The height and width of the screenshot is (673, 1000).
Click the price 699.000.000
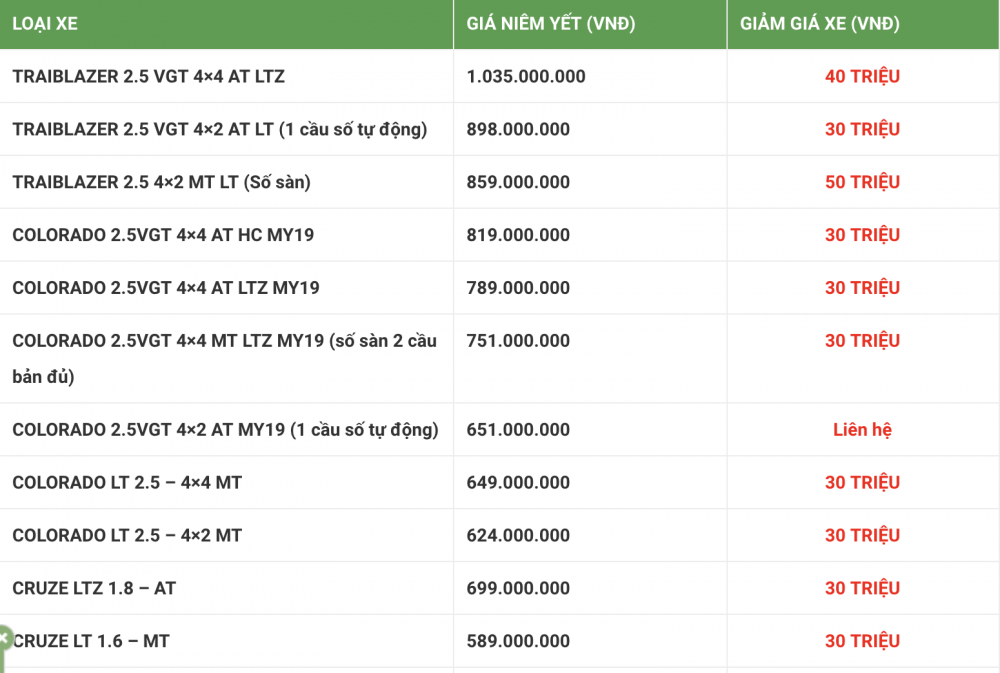[518, 589]
